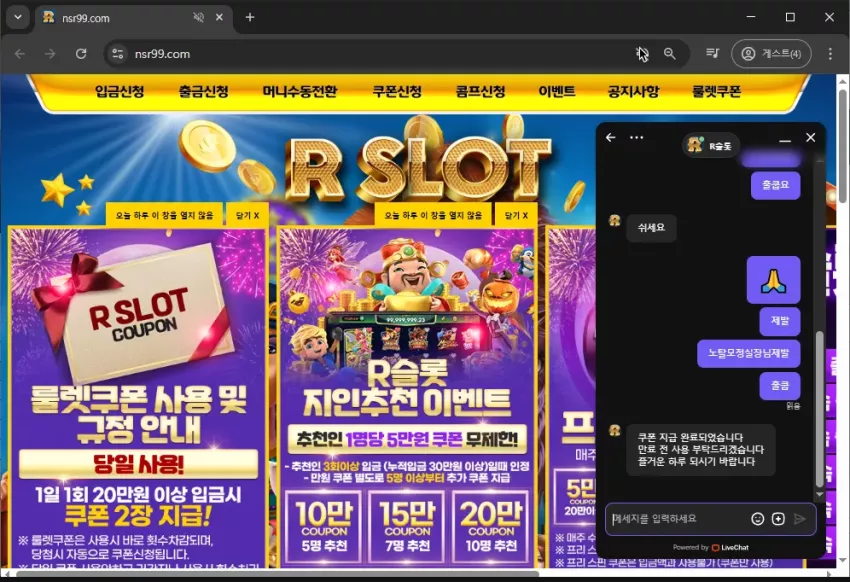Go back to previous page in browser
Screen dimensions: 850x582
coord(20,54)
